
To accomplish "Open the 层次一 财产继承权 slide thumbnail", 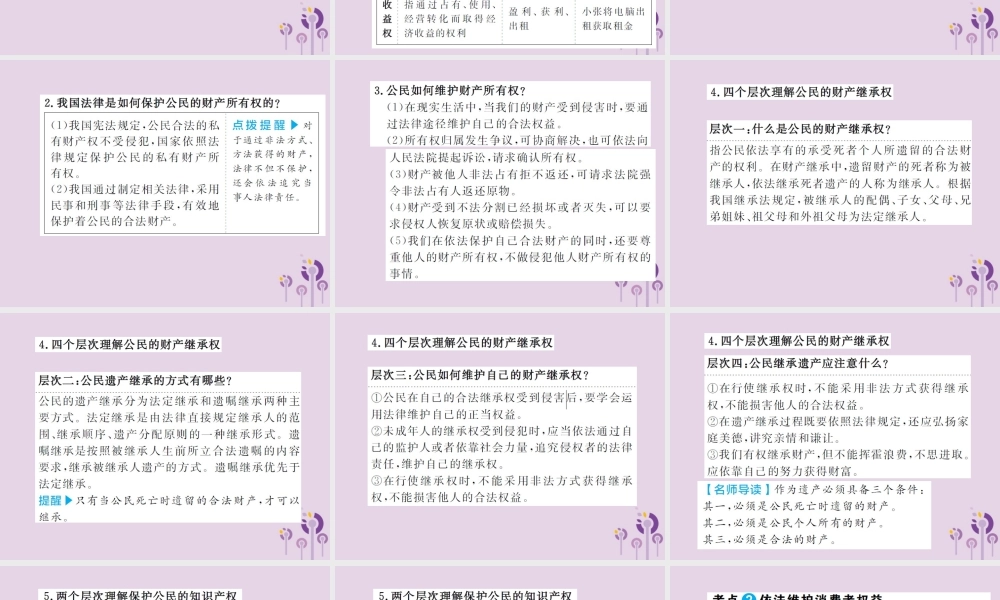I will [x=835, y=183].
